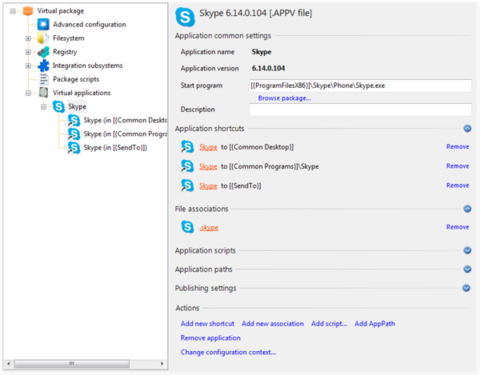Click the Filesystem folder icon
Image resolution: width=480 pixels, height=375 pixels.
point(43,38)
